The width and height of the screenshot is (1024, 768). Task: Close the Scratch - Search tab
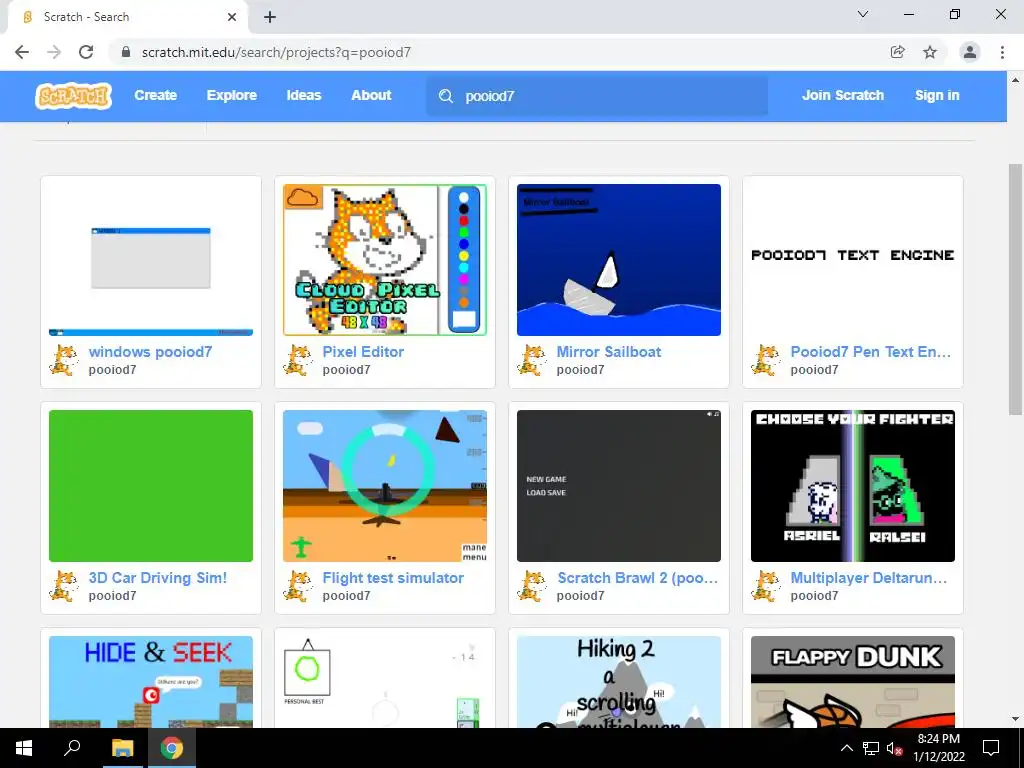point(232,17)
